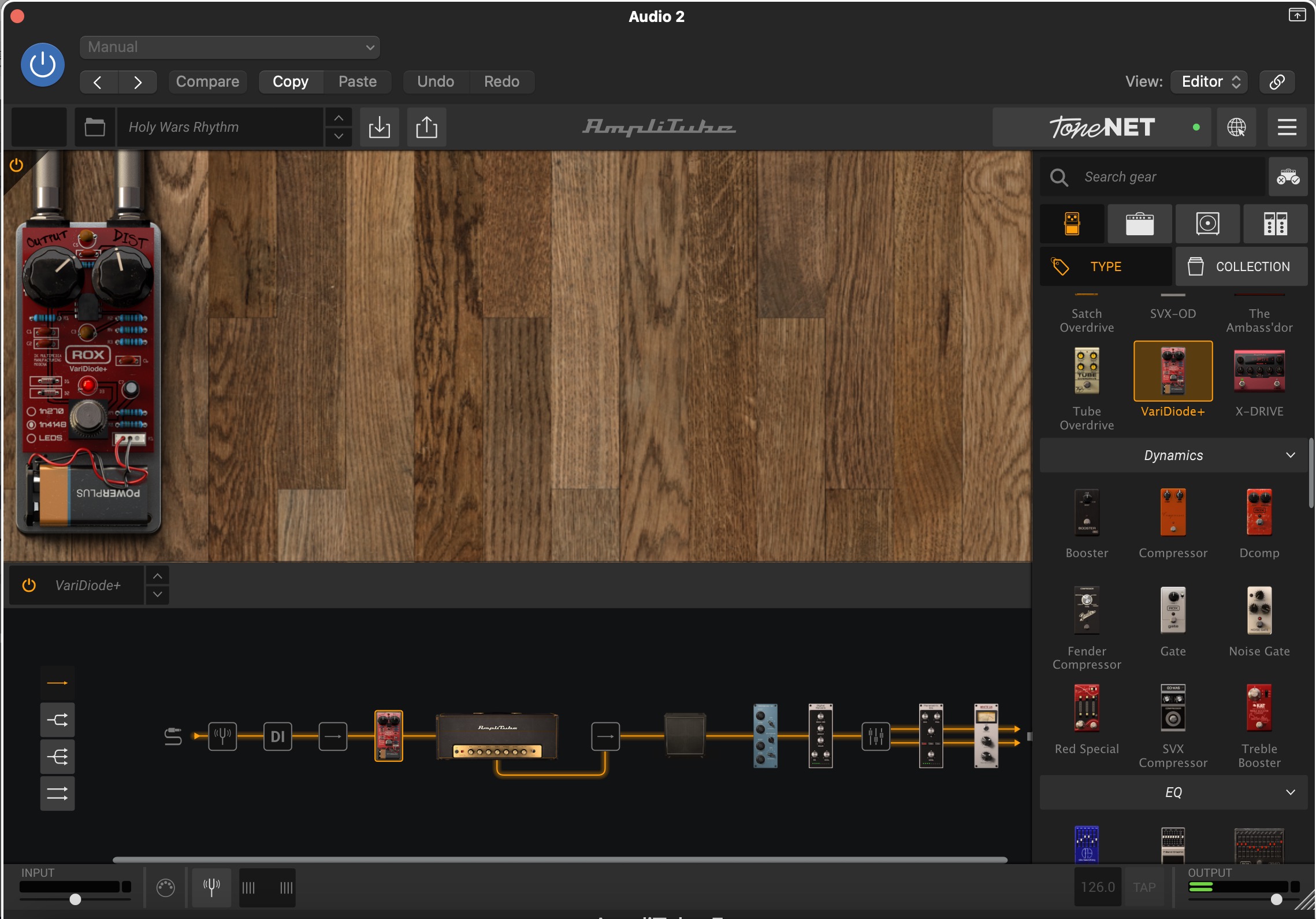Switch to the COLLECTION tab
The image size is (1316, 919).
(x=1241, y=266)
